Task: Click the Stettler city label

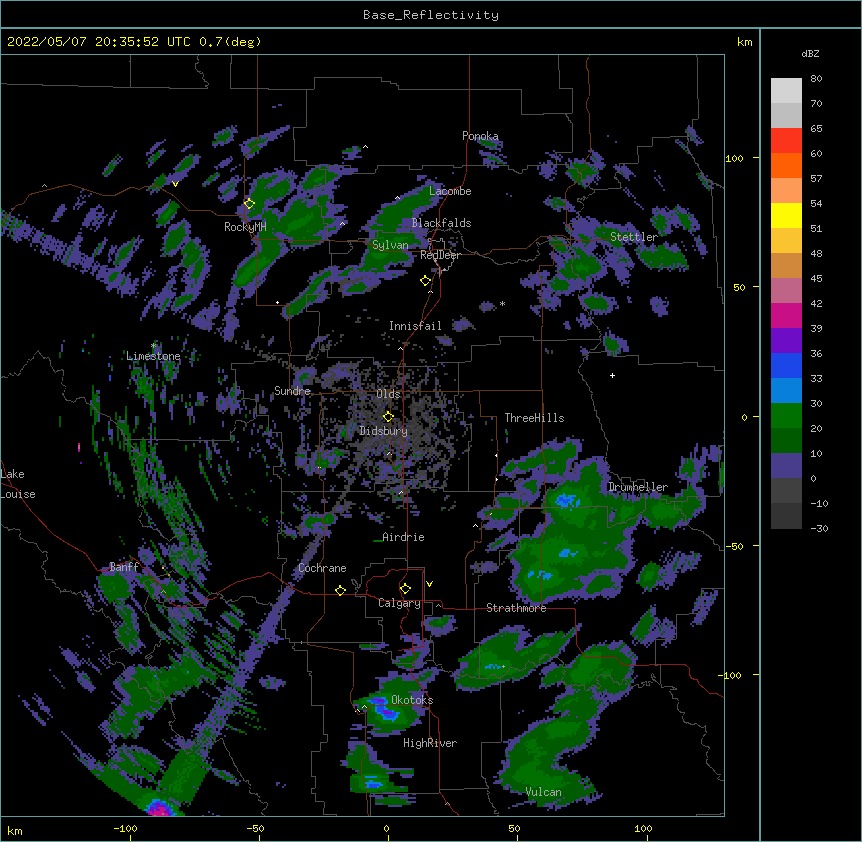Action: click(634, 237)
